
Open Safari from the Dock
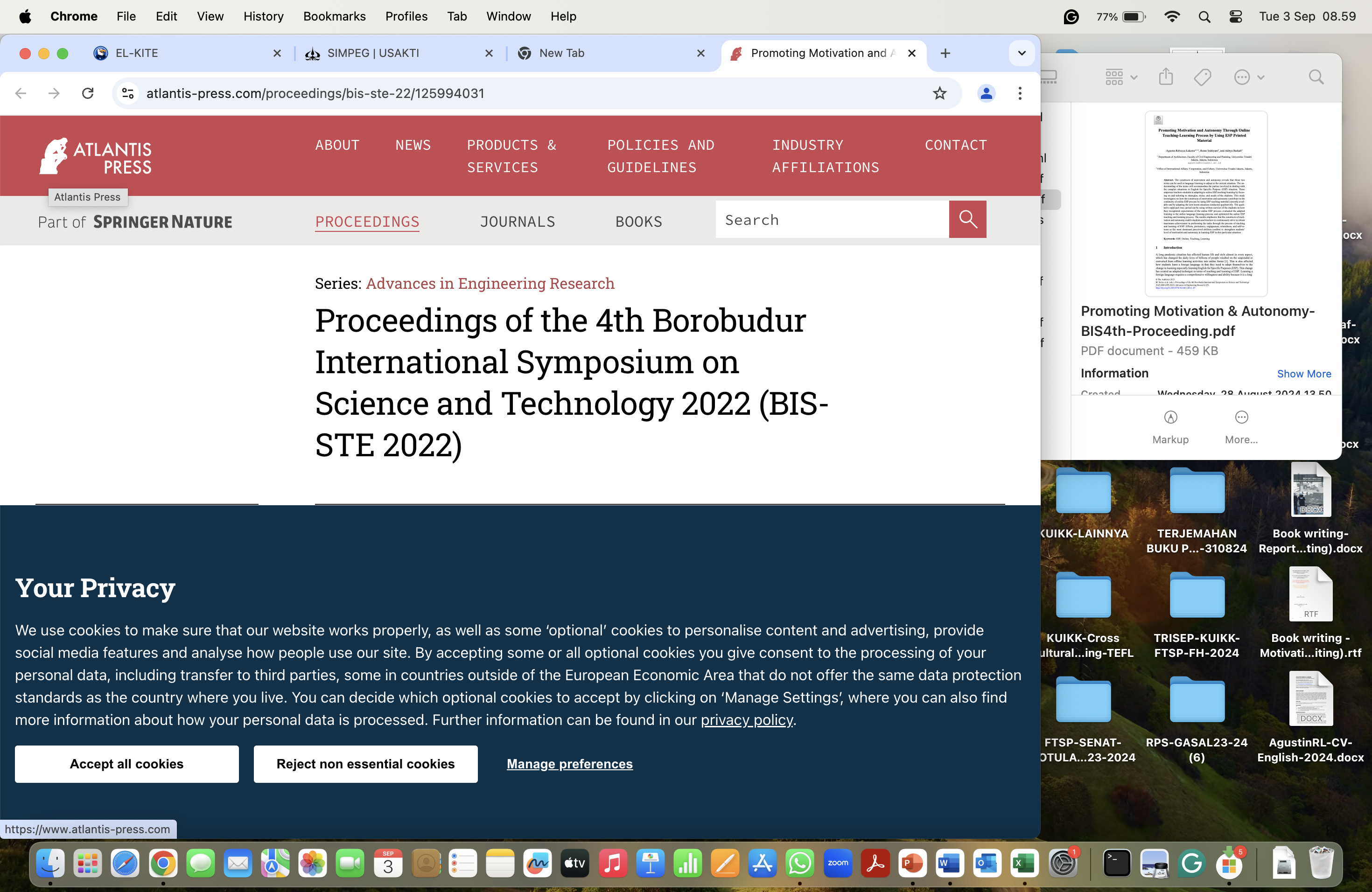click(x=125, y=863)
